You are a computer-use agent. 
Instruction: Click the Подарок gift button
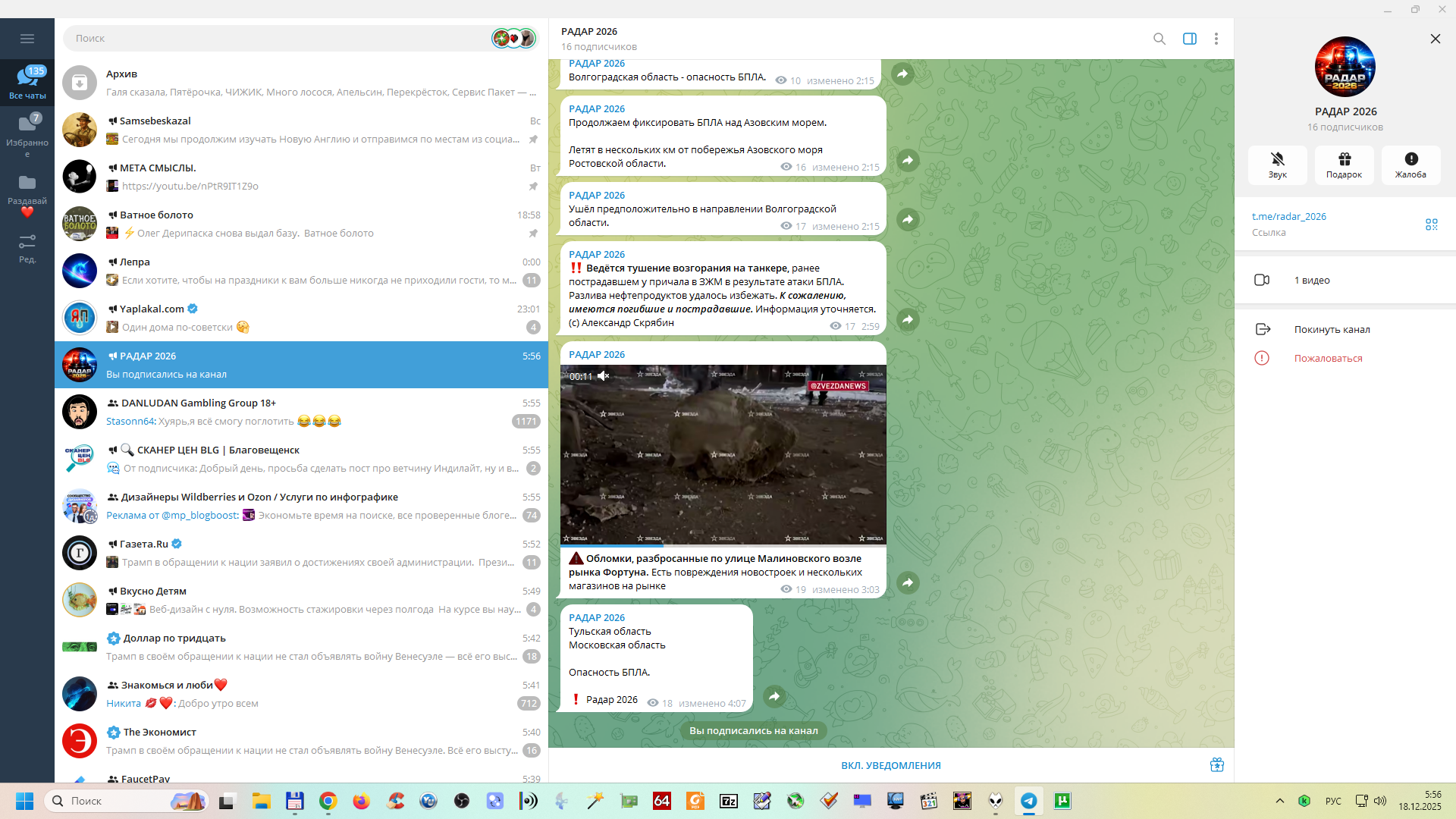pos(1344,165)
